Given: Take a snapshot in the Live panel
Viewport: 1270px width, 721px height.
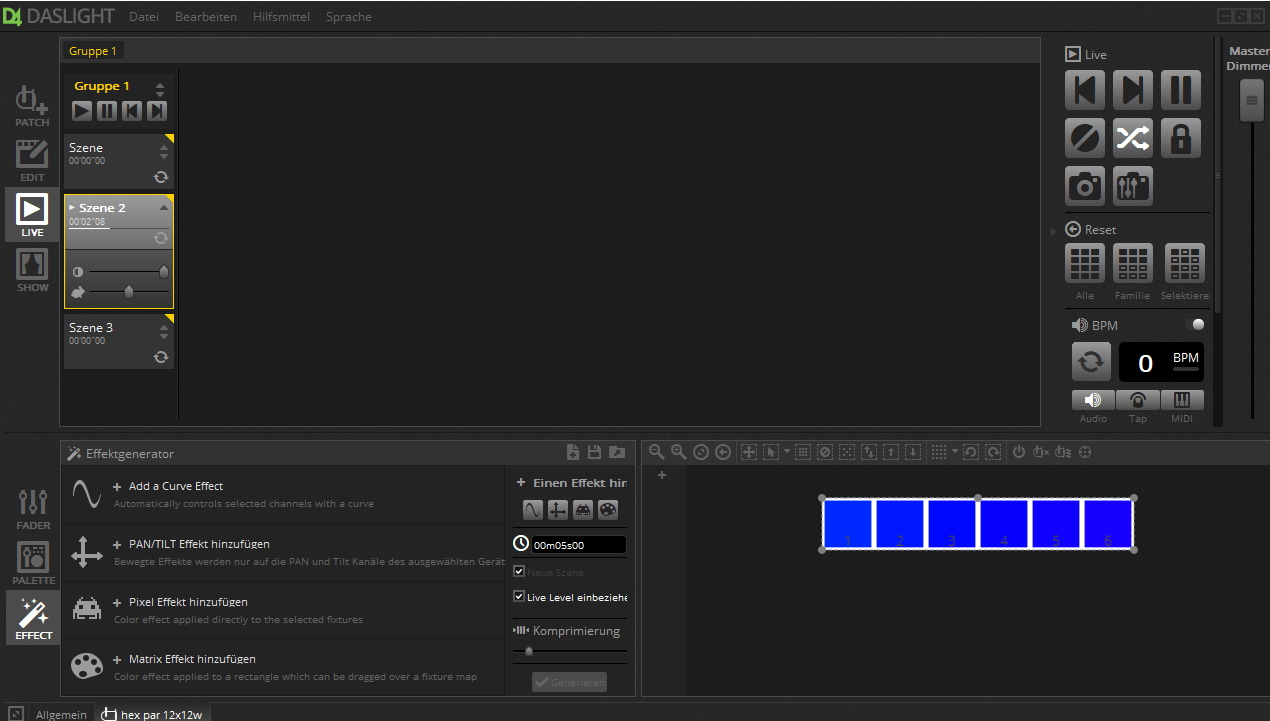Looking at the screenshot, I should 1084,185.
